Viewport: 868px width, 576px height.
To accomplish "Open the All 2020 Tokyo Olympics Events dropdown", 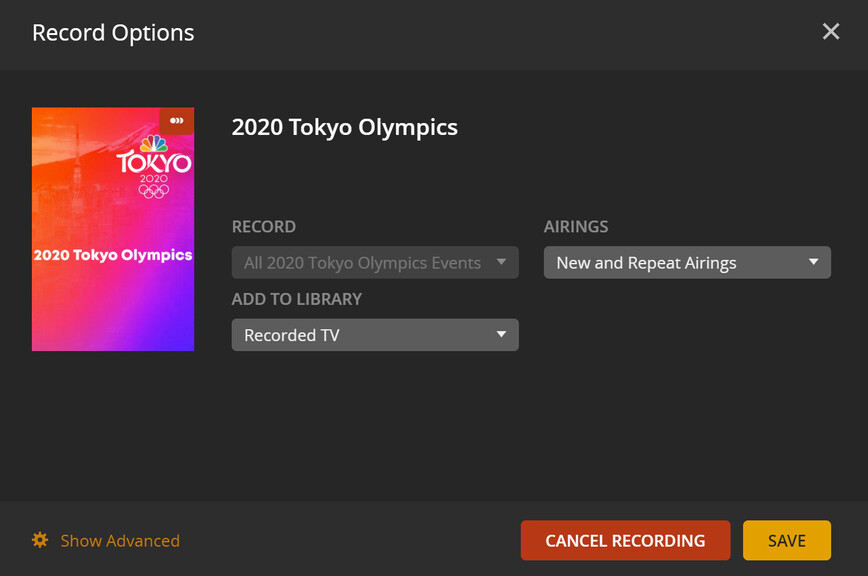I will [x=375, y=263].
